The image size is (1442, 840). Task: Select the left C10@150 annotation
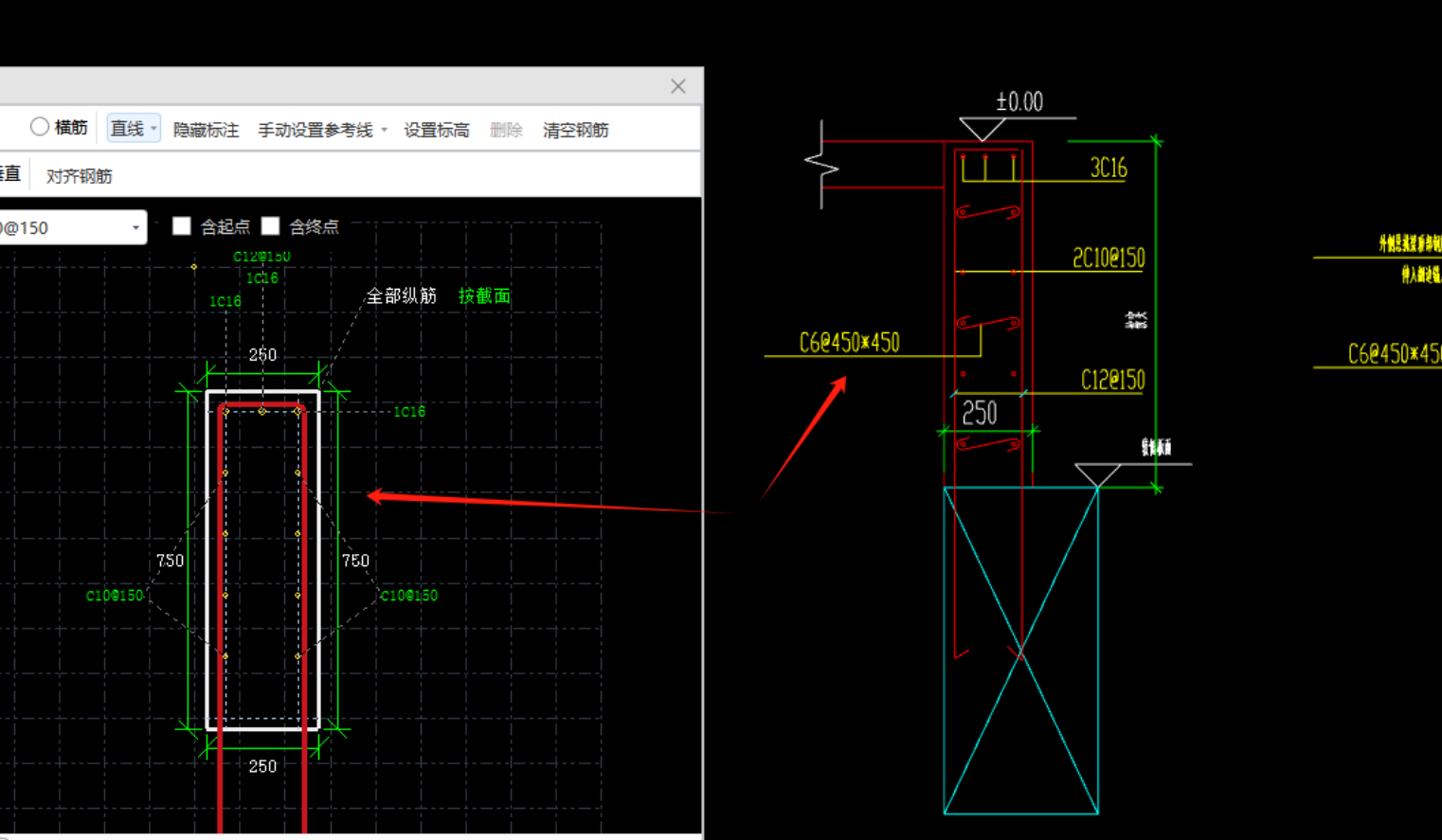tap(115, 596)
